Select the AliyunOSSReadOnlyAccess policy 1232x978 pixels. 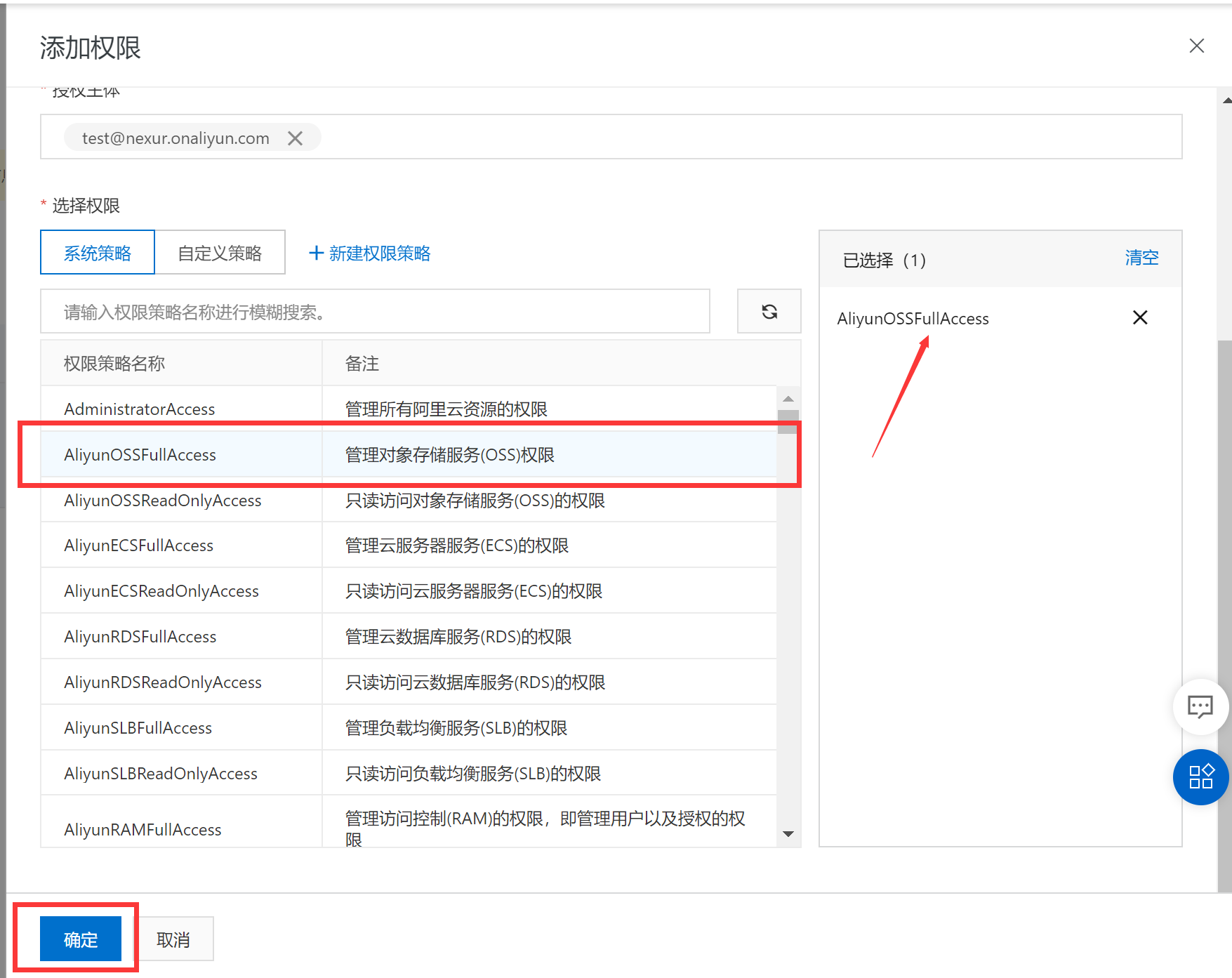coord(162,500)
